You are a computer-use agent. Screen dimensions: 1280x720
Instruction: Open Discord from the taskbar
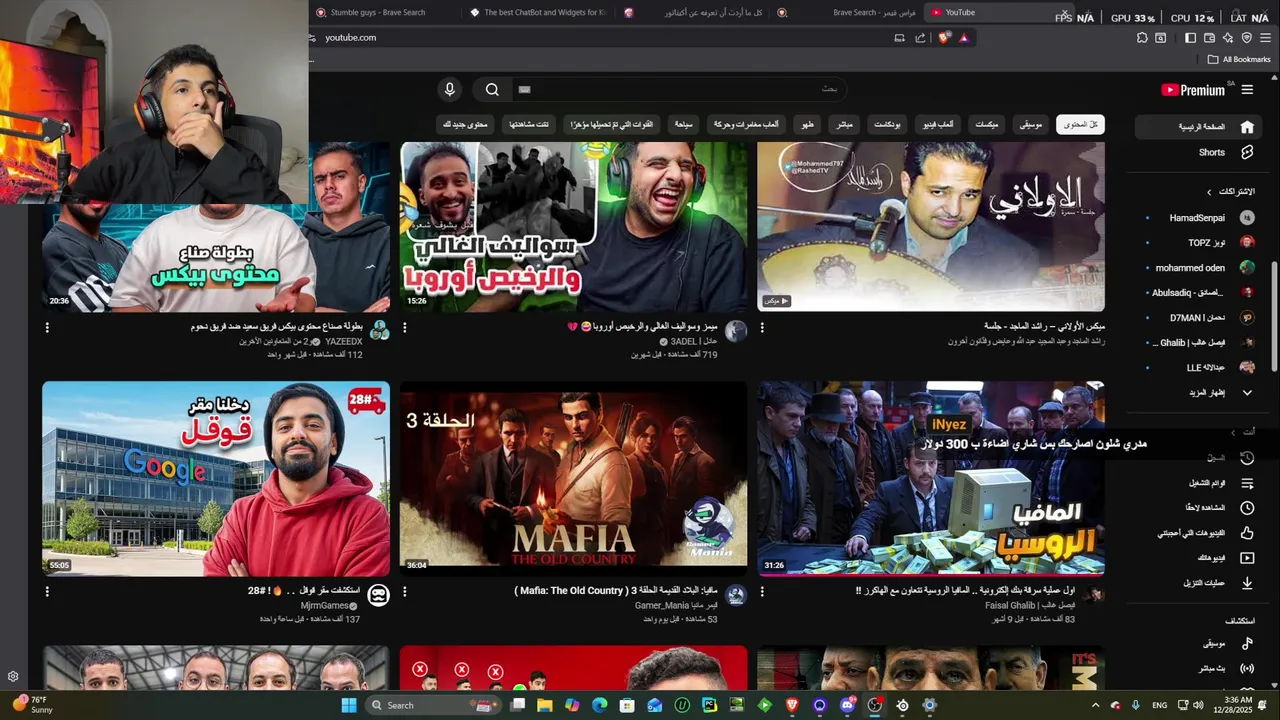(x=848, y=705)
